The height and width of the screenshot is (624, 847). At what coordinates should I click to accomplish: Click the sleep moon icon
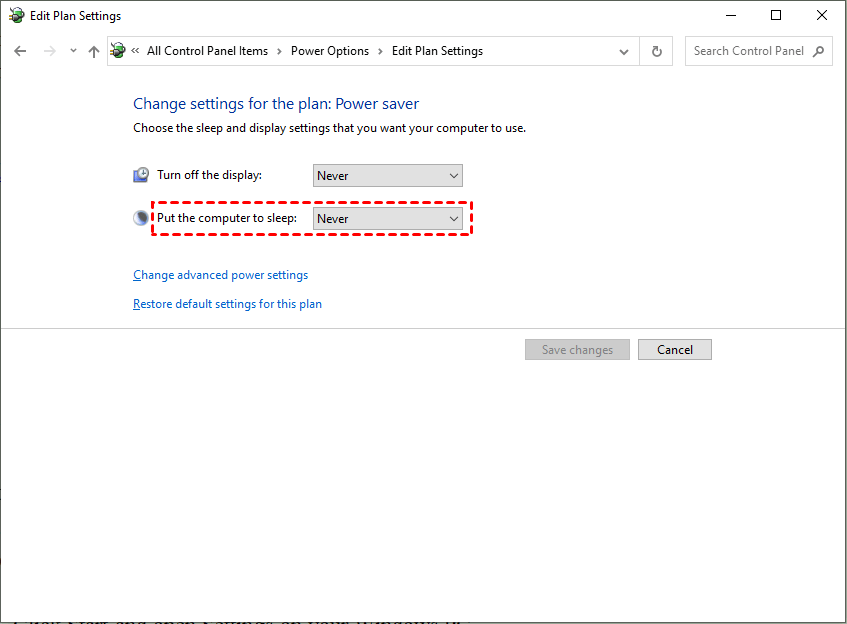(141, 218)
